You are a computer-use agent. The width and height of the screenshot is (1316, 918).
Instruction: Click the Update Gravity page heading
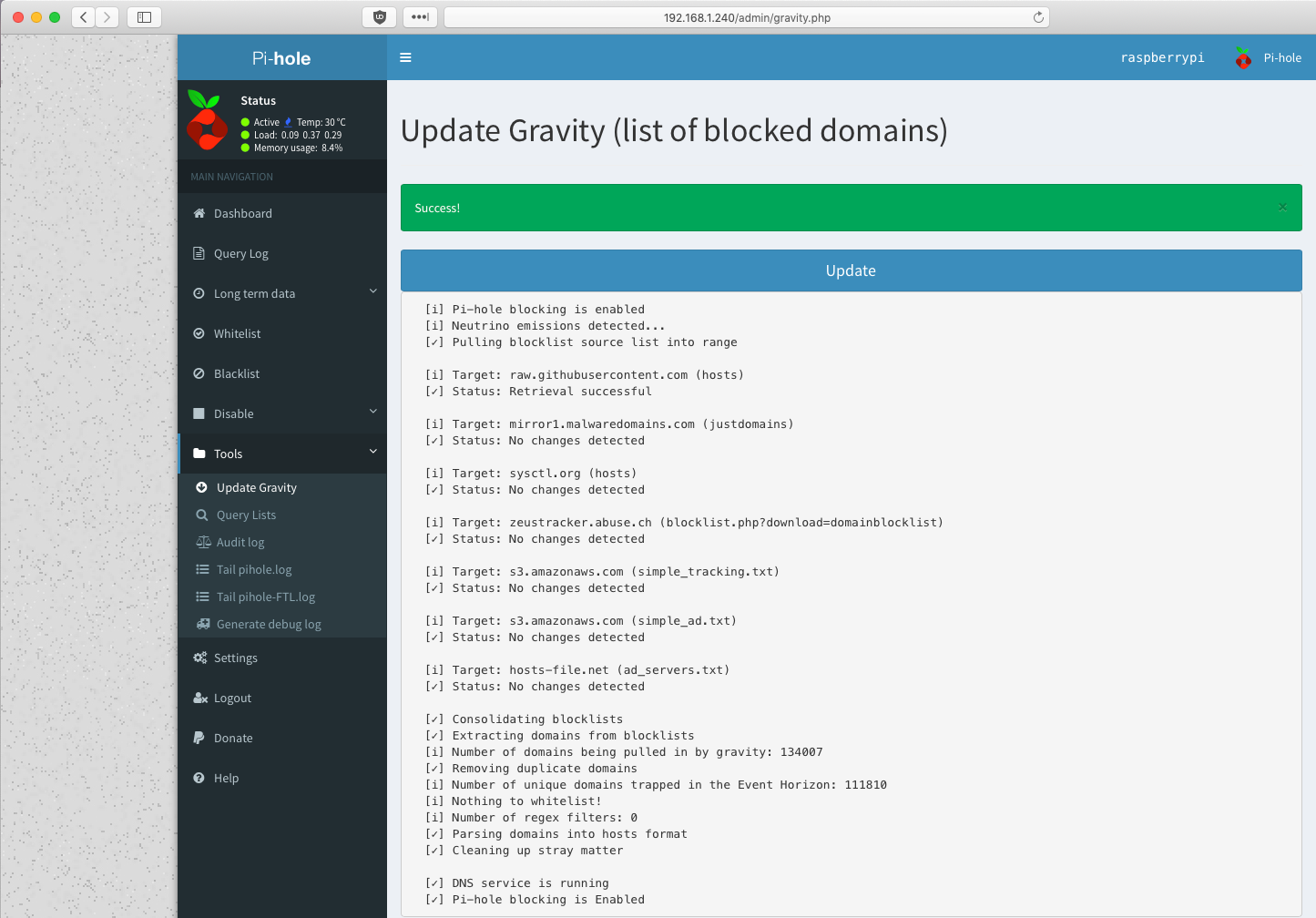tap(674, 130)
